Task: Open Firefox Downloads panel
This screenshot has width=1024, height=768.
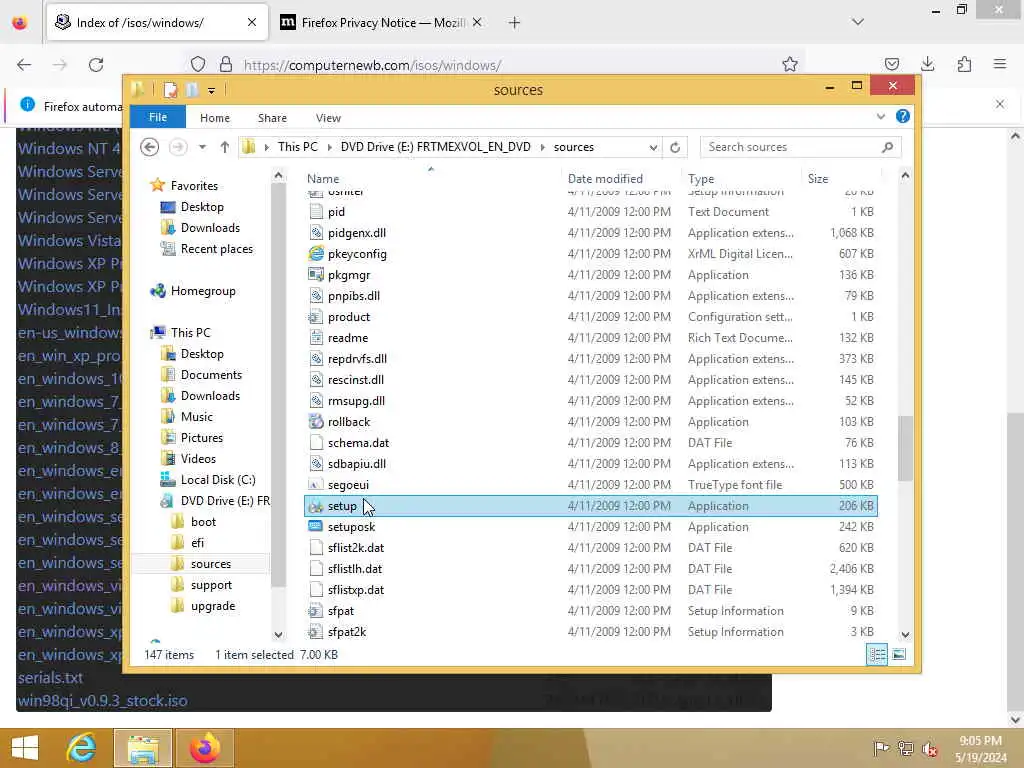Action: pyautogui.click(x=927, y=64)
